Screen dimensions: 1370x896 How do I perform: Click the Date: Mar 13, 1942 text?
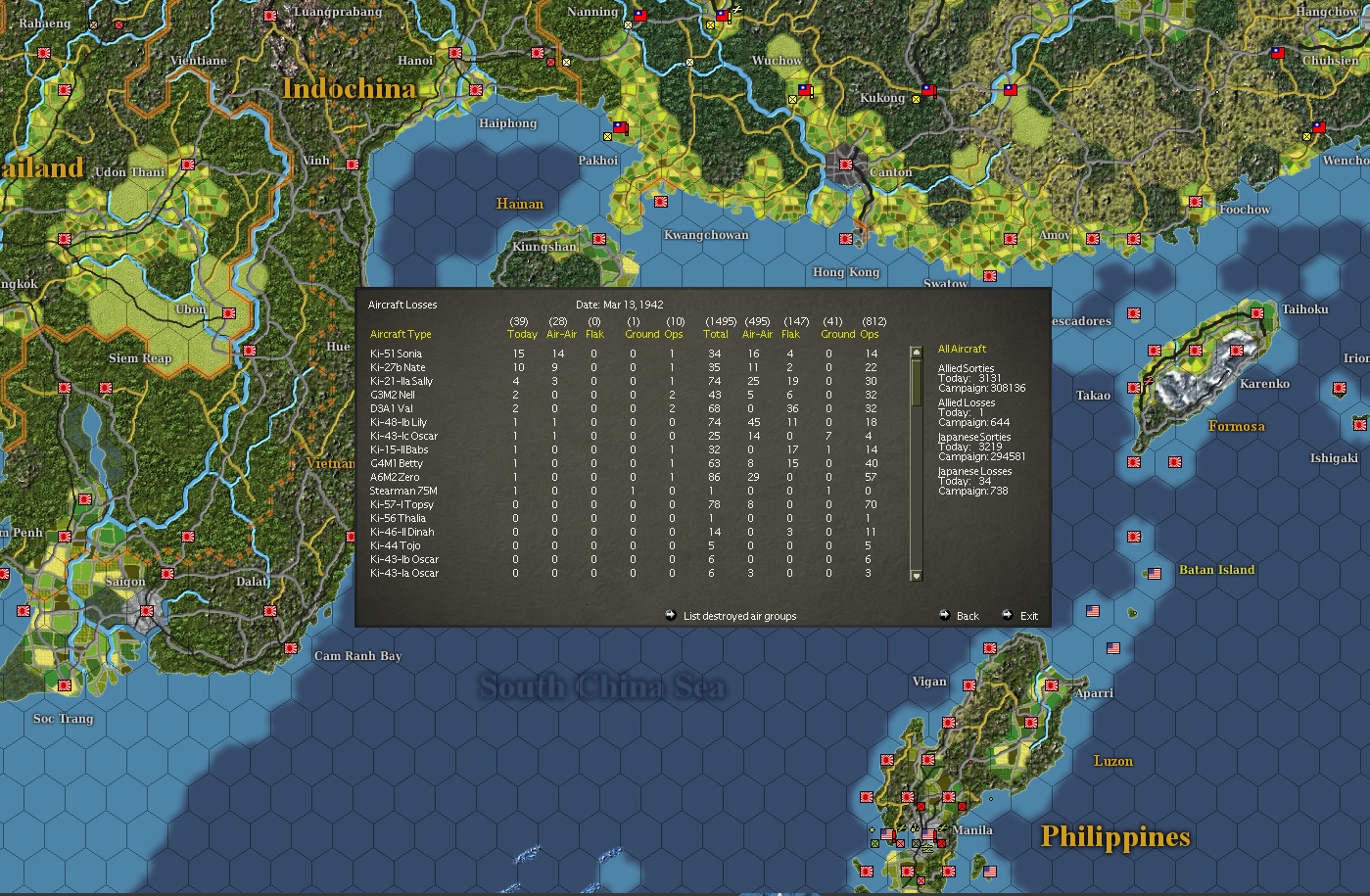[620, 305]
